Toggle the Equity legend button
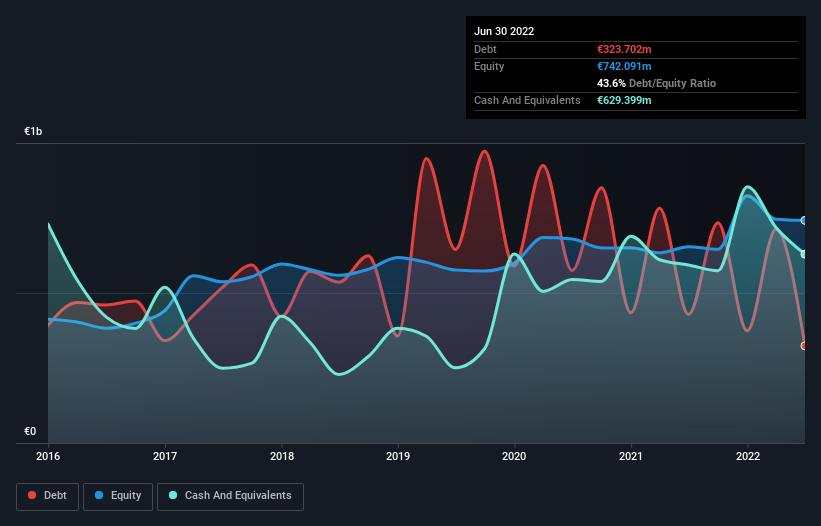 (118, 496)
